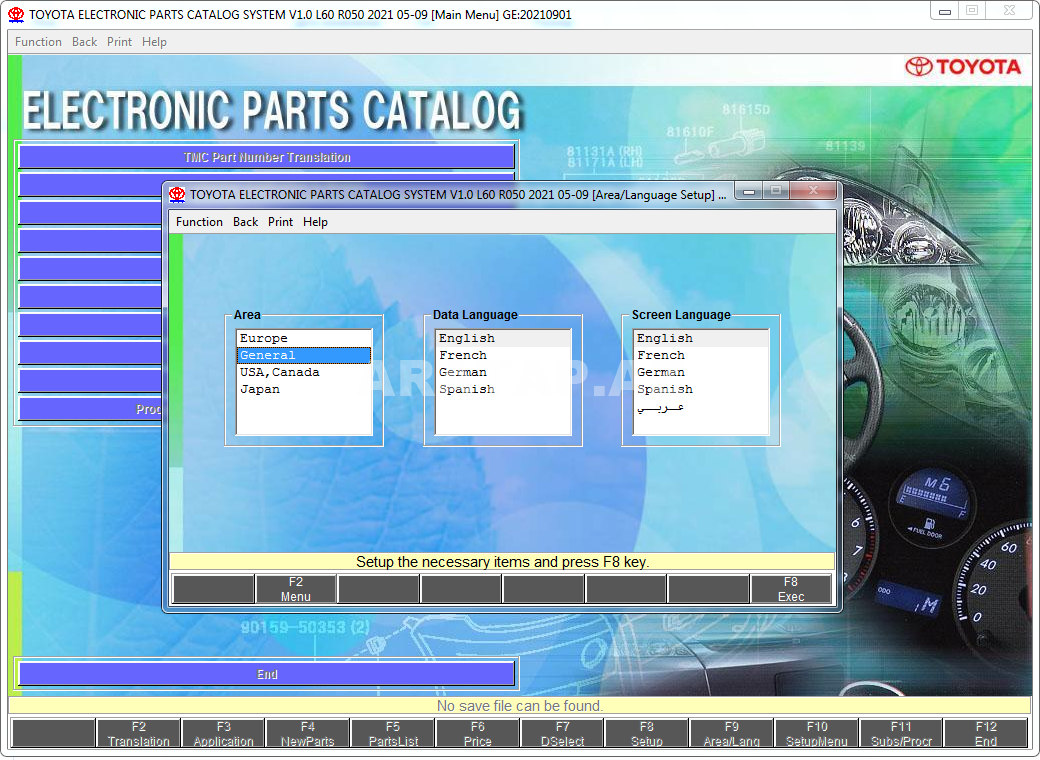The width and height of the screenshot is (1040, 760).
Task: Open Back menu in Main Menu window
Action: [x=84, y=42]
